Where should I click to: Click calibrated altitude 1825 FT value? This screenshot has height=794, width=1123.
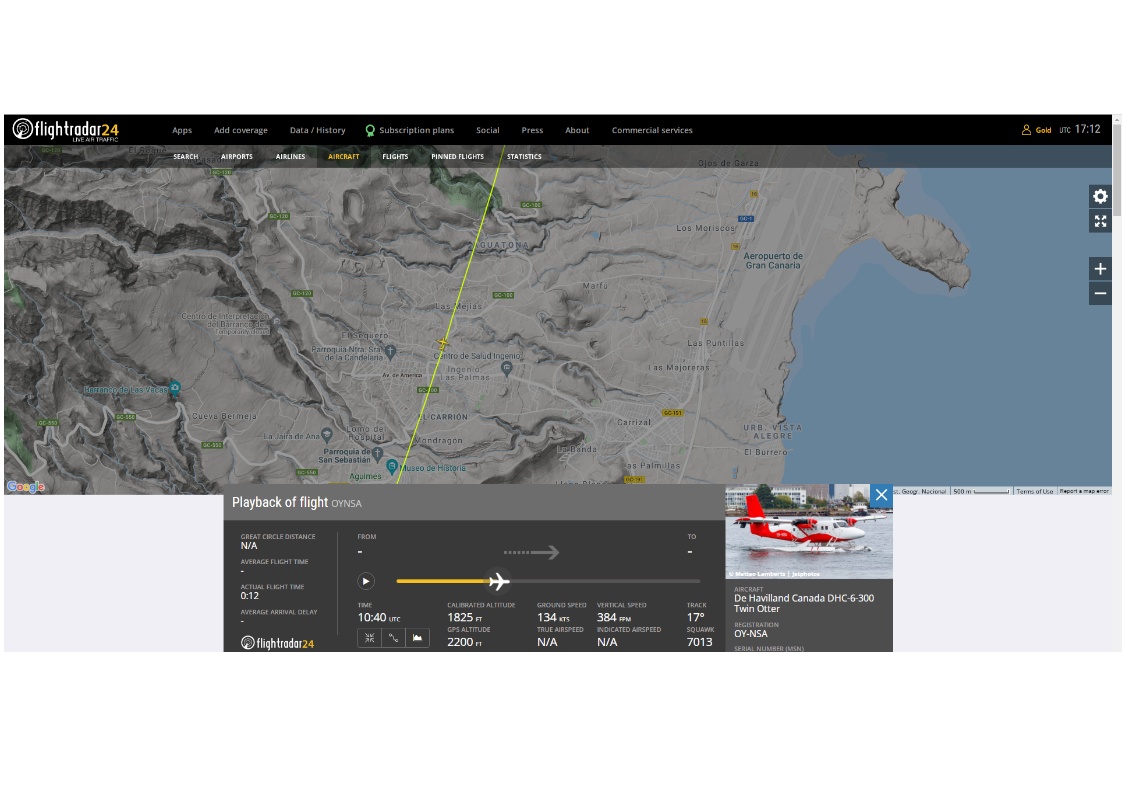[465, 617]
